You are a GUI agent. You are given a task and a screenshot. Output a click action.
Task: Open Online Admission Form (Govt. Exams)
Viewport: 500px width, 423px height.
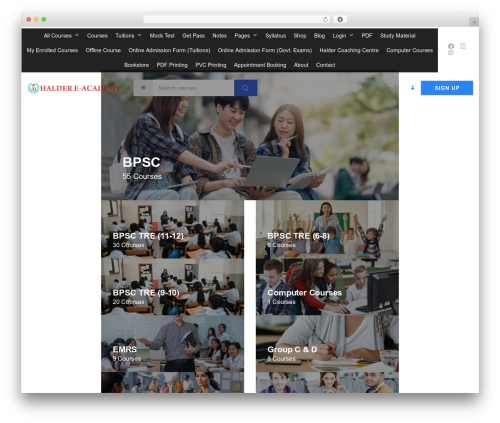click(265, 50)
